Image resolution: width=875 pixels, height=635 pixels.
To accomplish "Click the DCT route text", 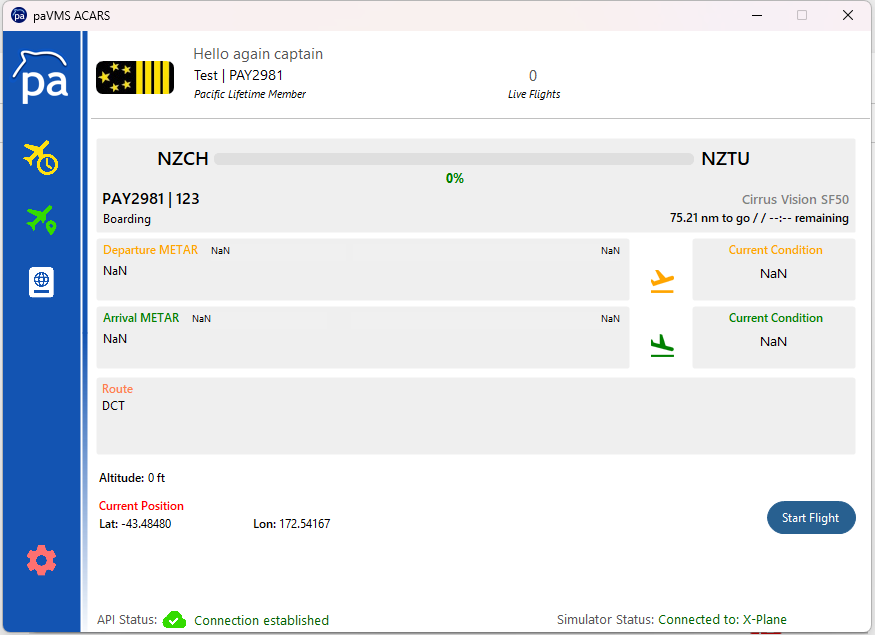I will (113, 406).
